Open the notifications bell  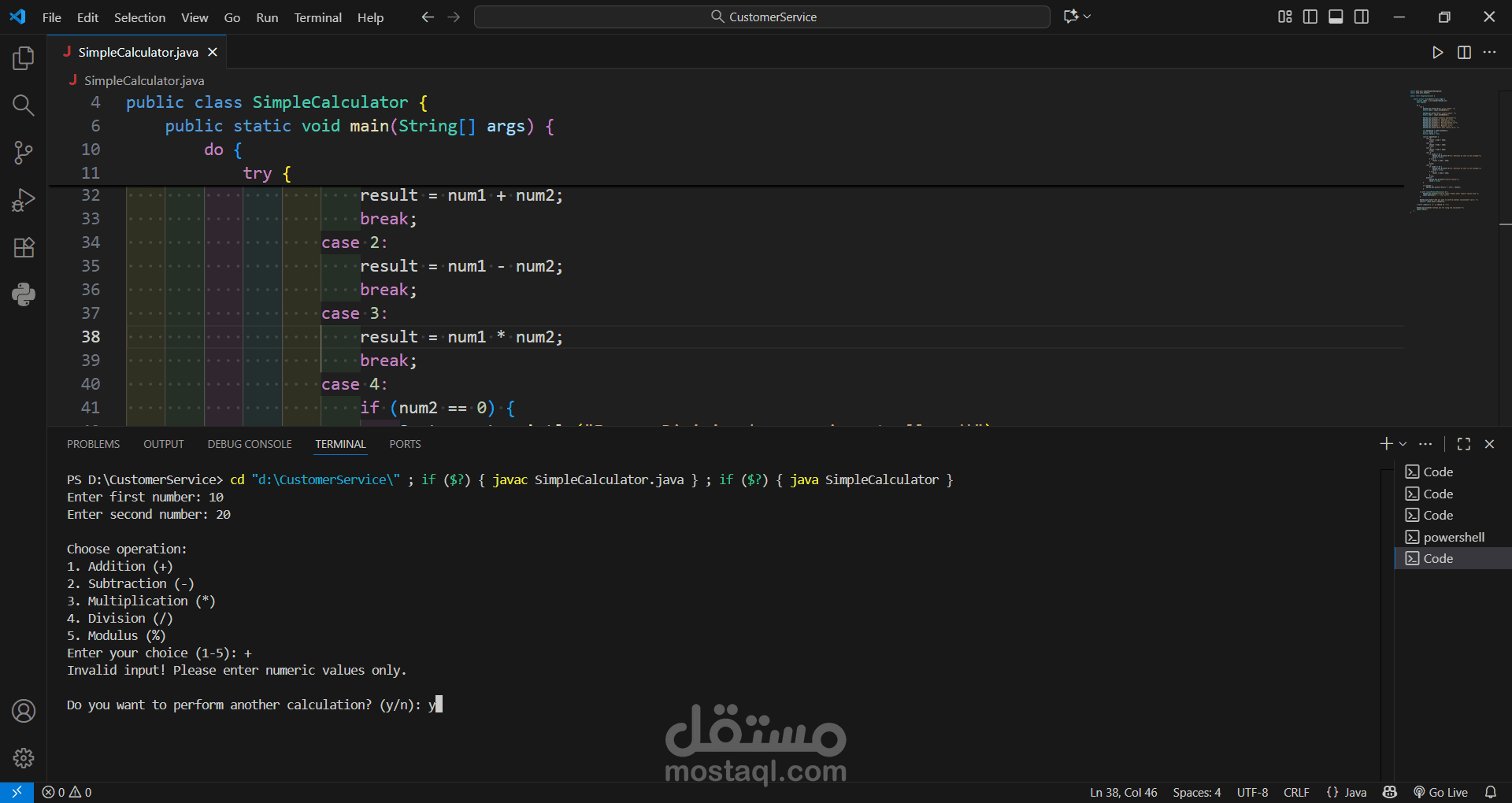1491,792
